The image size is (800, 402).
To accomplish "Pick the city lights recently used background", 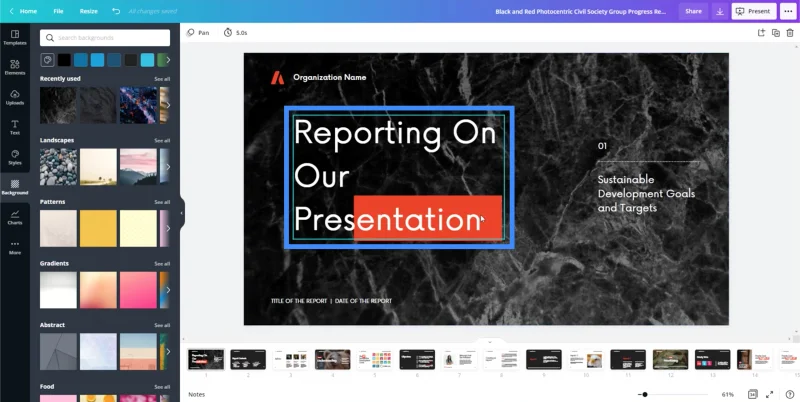I will click(138, 105).
